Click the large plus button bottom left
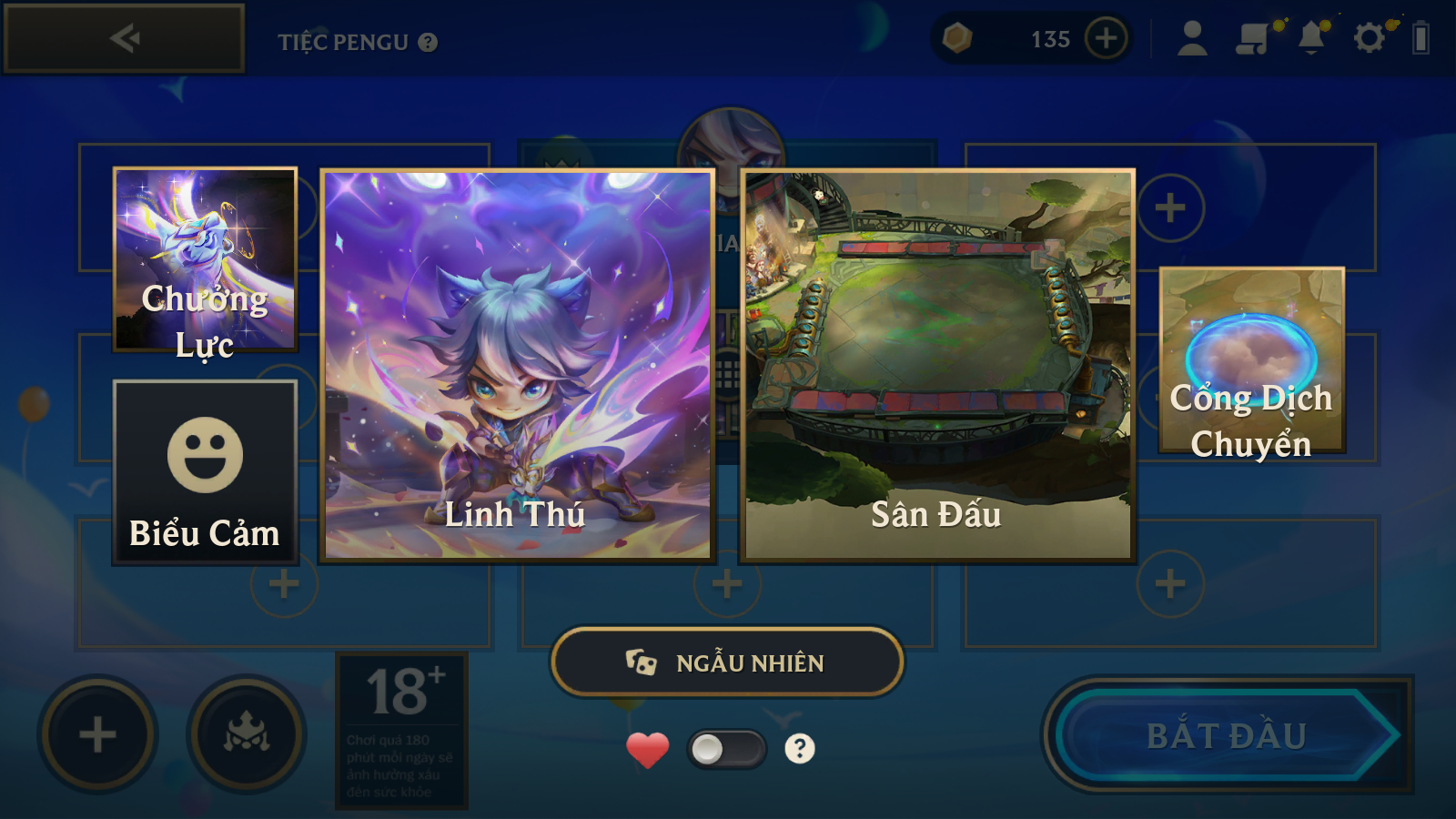Screen dimensions: 1456x819 97,733
